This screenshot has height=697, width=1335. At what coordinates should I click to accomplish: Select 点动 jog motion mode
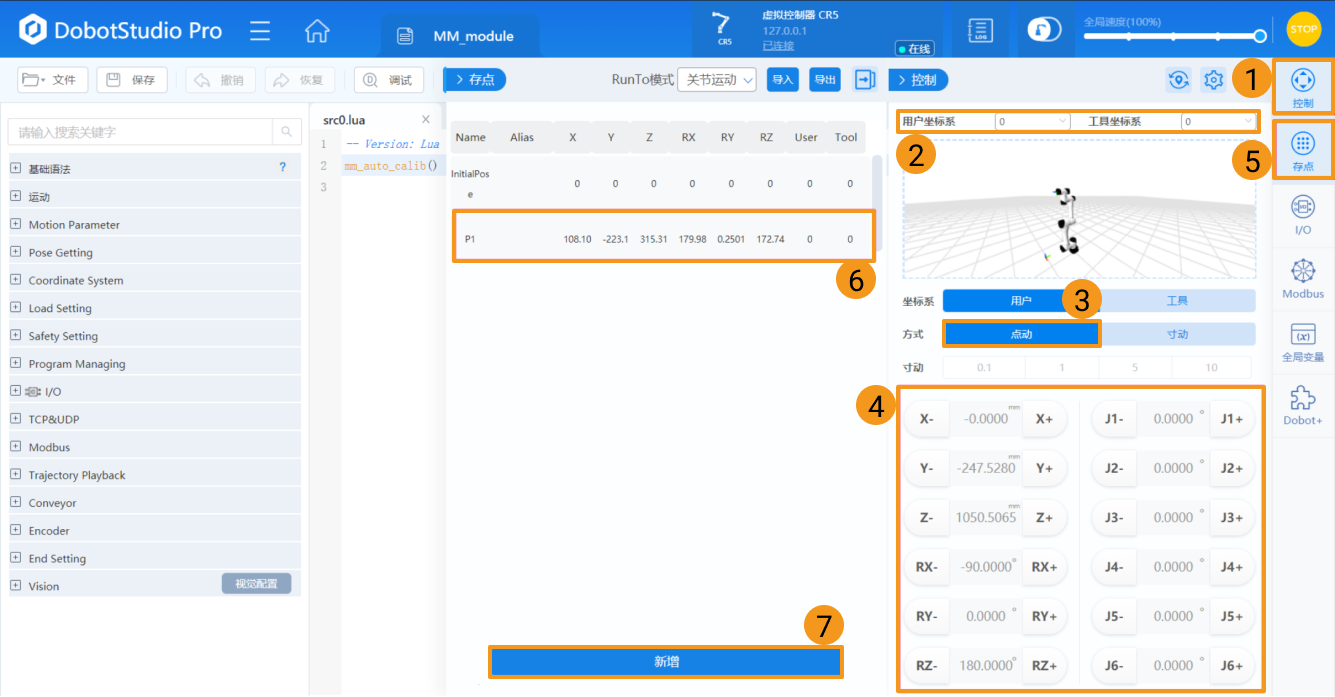[x=1021, y=335]
